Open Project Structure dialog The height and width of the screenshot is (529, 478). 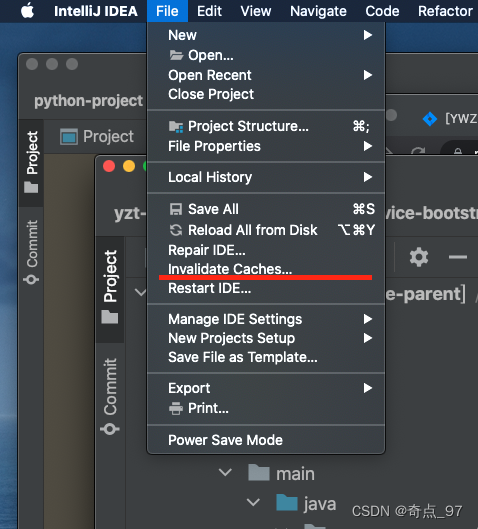tap(266, 126)
